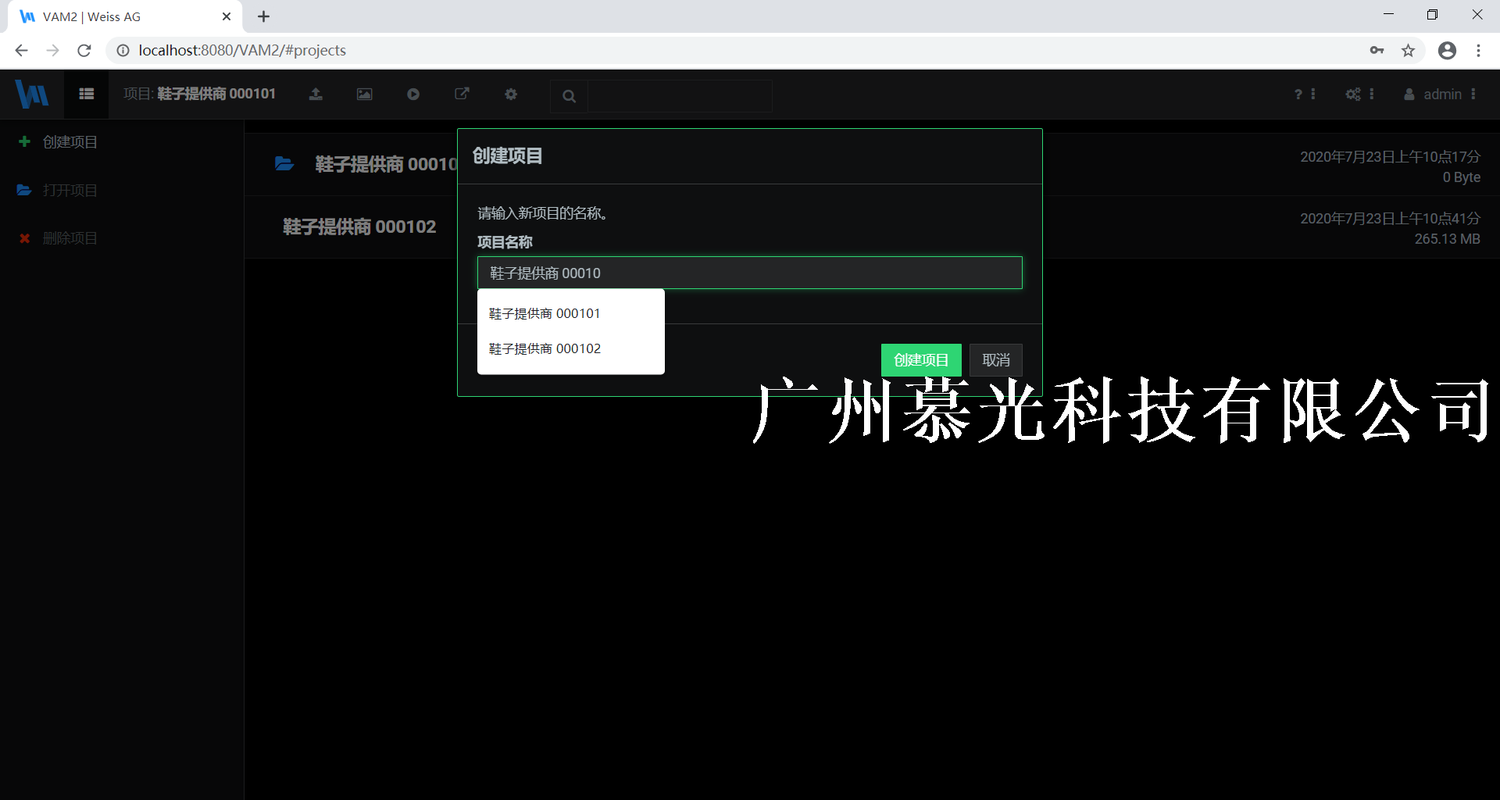
Task: Click the browser address bar URL
Action: pyautogui.click(x=242, y=50)
